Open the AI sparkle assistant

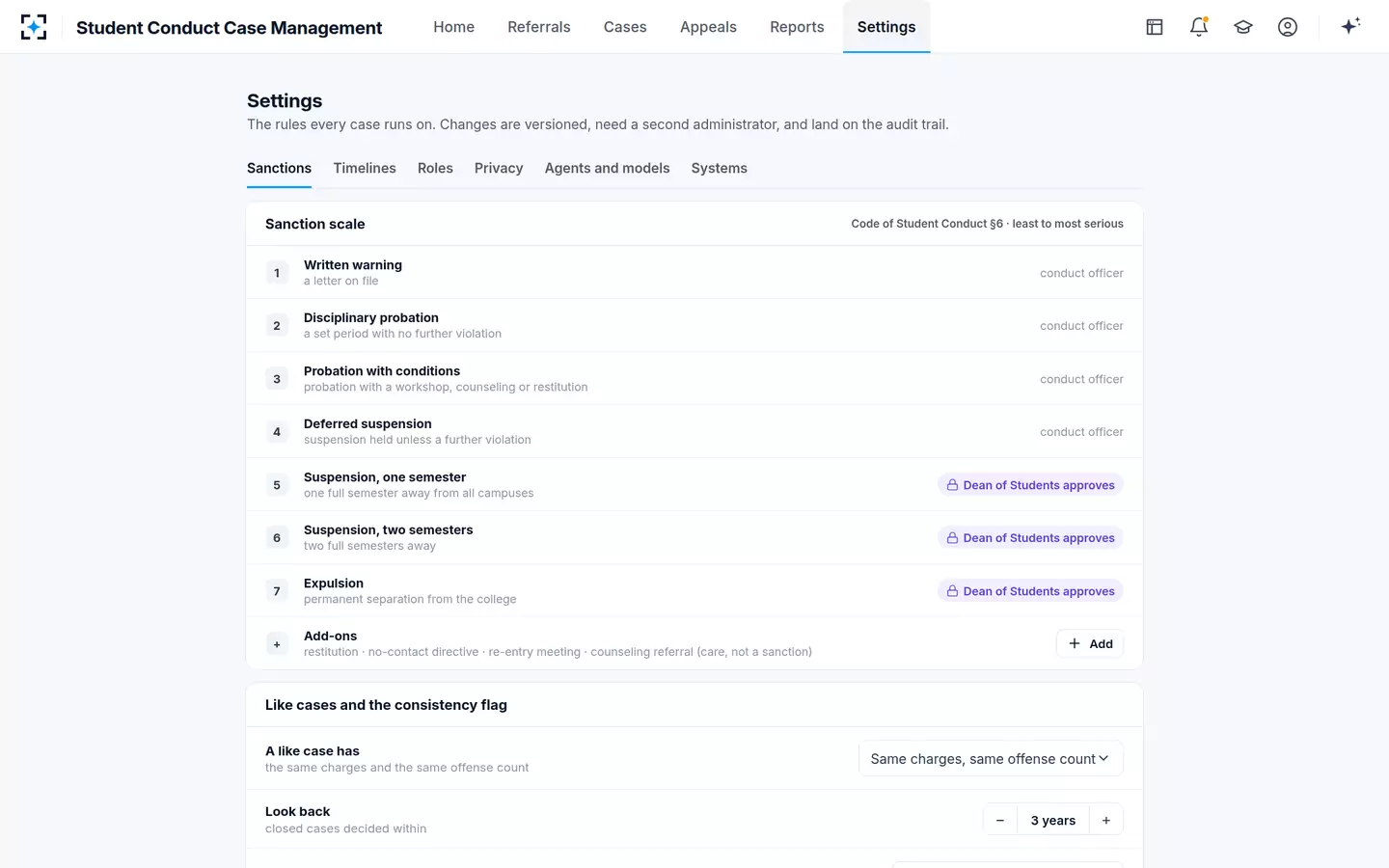(x=1350, y=26)
